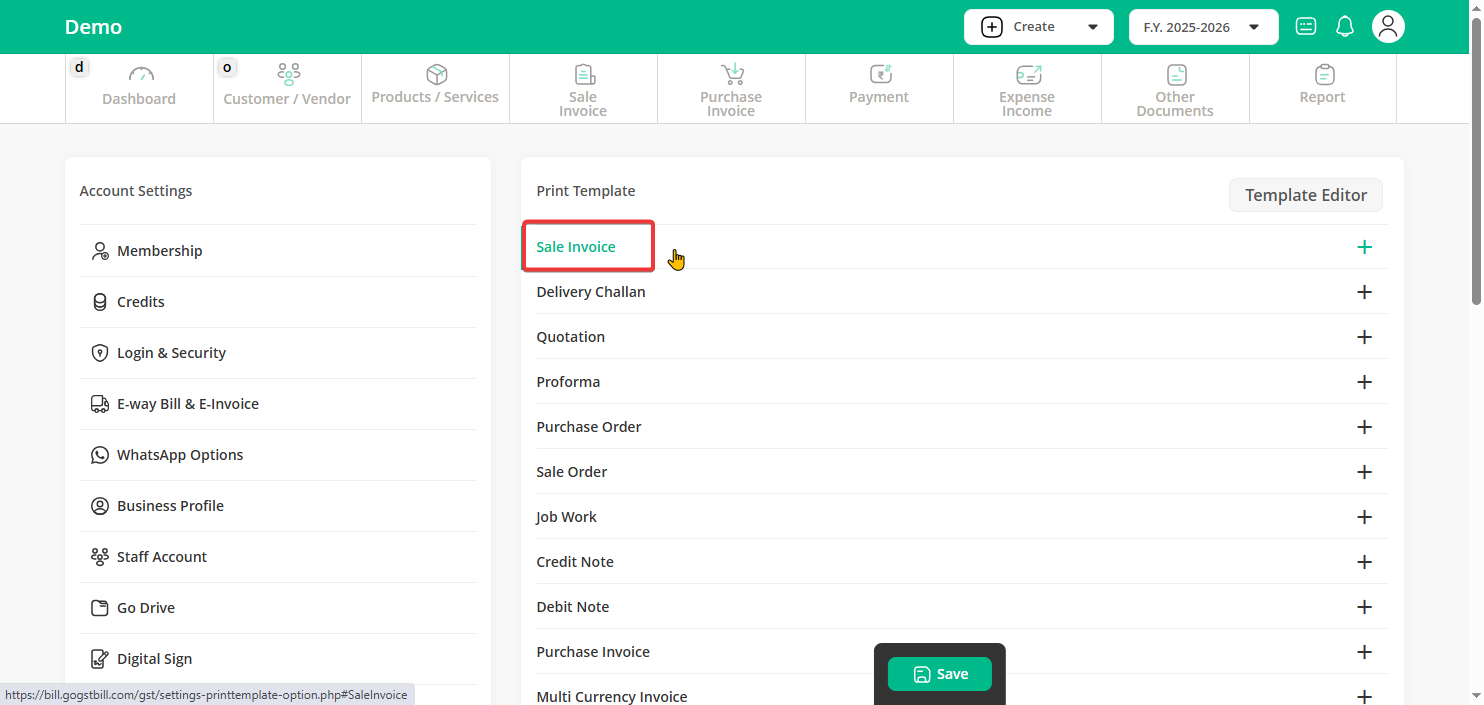Open the notifications bell icon
Image resolution: width=1484 pixels, height=705 pixels.
point(1345,27)
